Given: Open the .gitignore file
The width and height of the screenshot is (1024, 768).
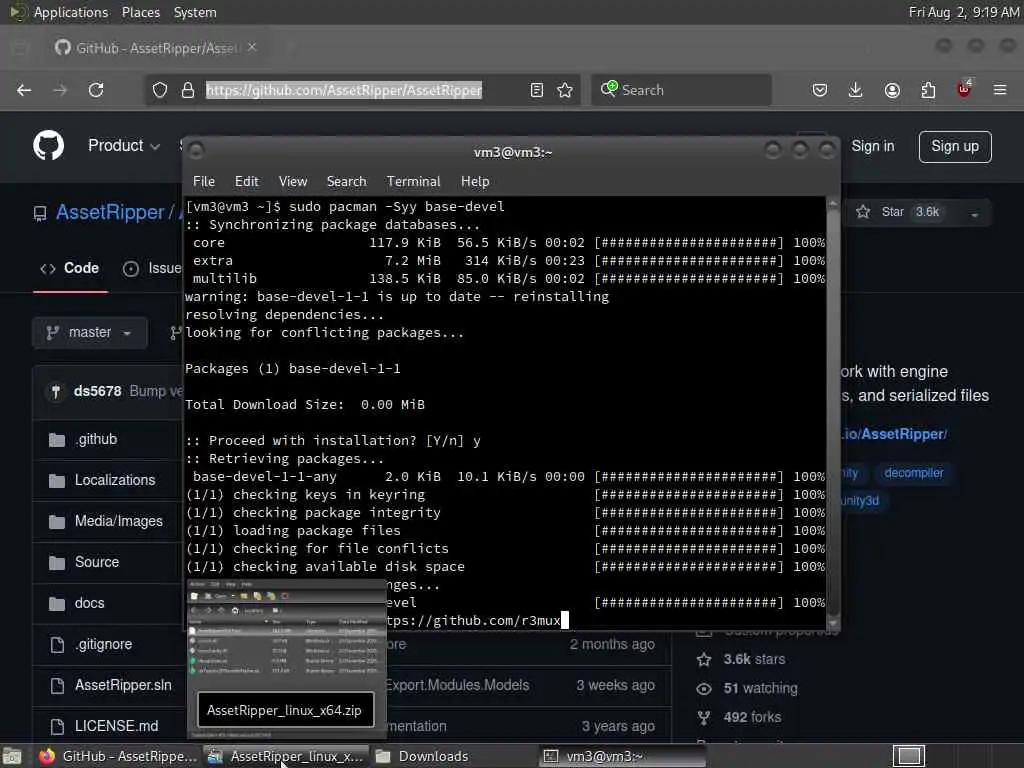Looking at the screenshot, I should tap(103, 645).
